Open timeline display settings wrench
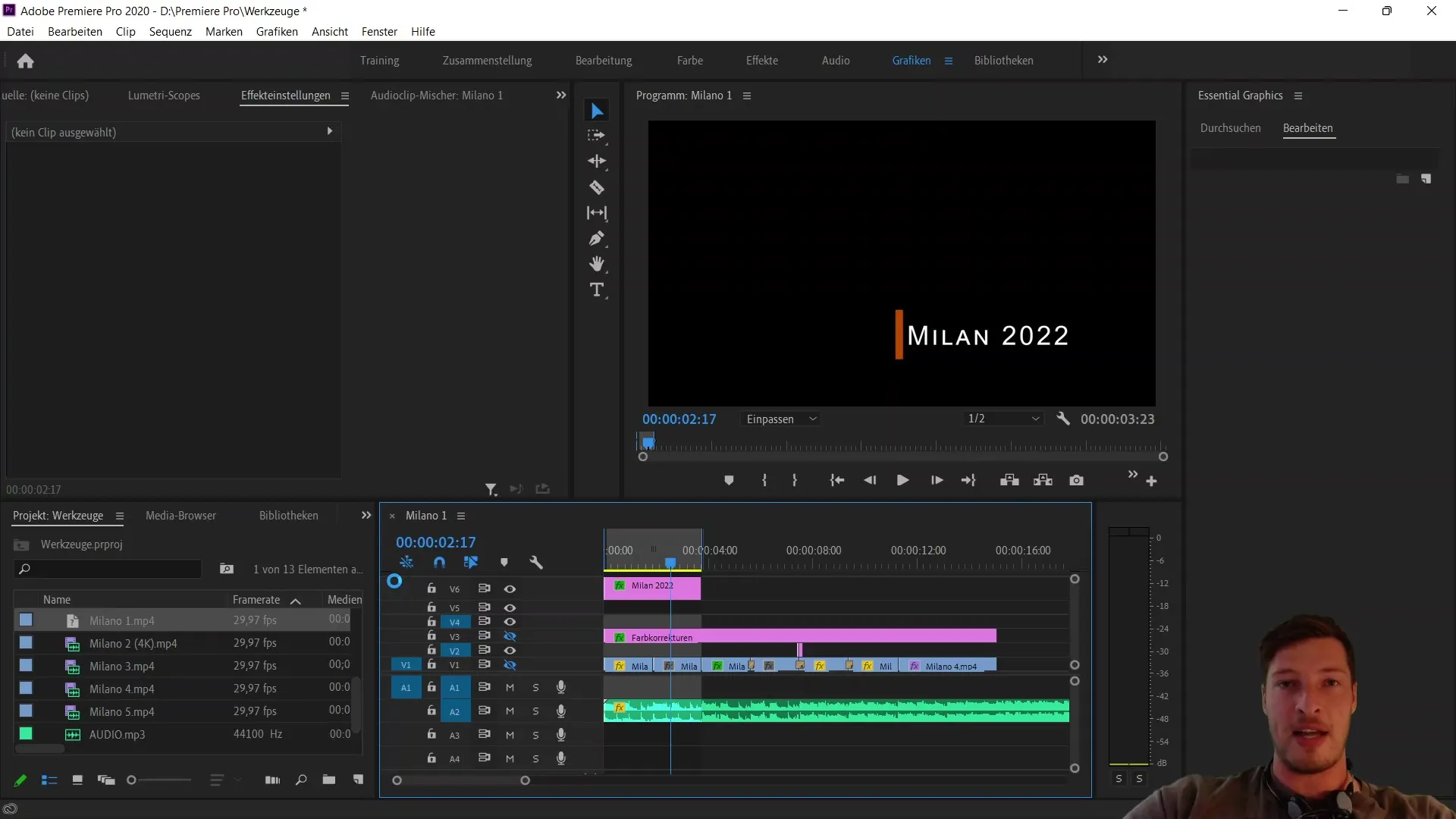1456x819 pixels. (536, 563)
